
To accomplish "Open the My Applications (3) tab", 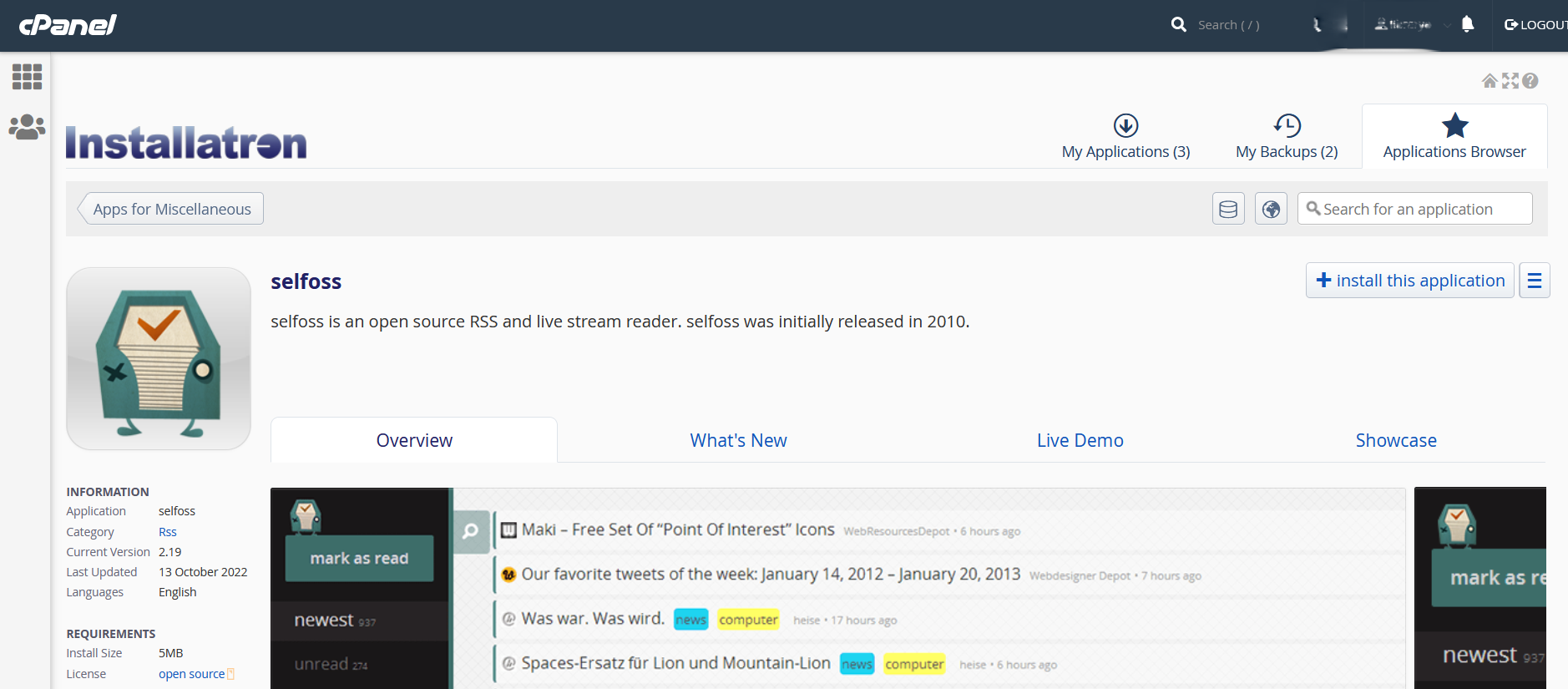I will point(1125,138).
